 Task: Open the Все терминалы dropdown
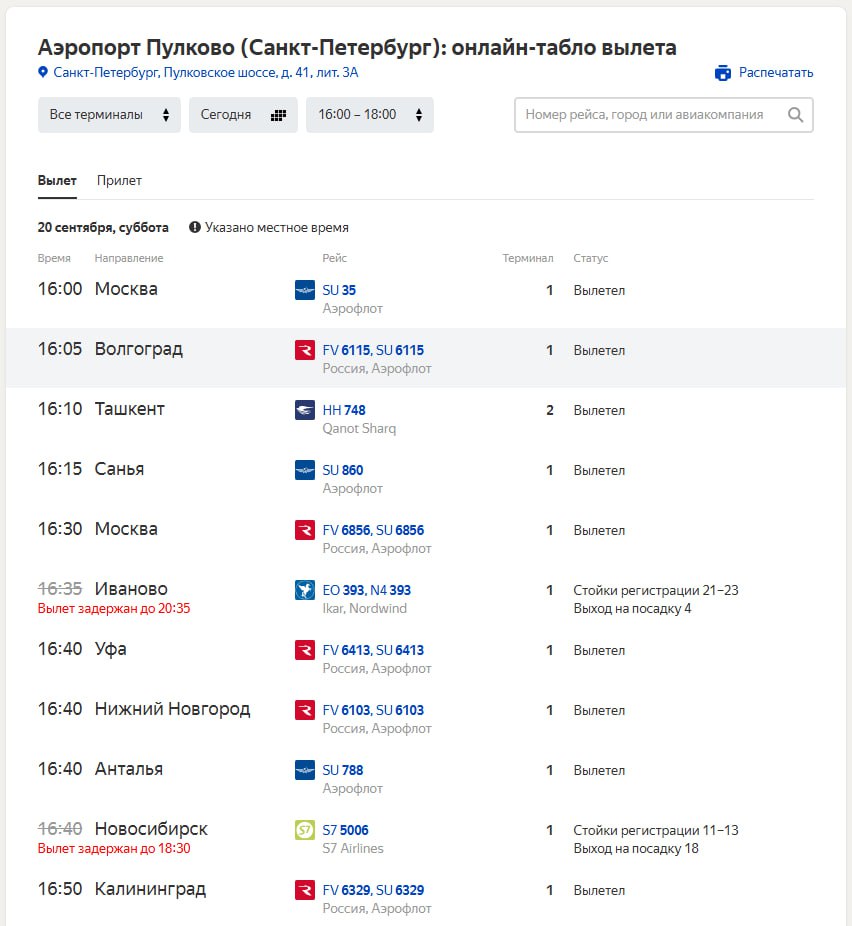pos(109,115)
